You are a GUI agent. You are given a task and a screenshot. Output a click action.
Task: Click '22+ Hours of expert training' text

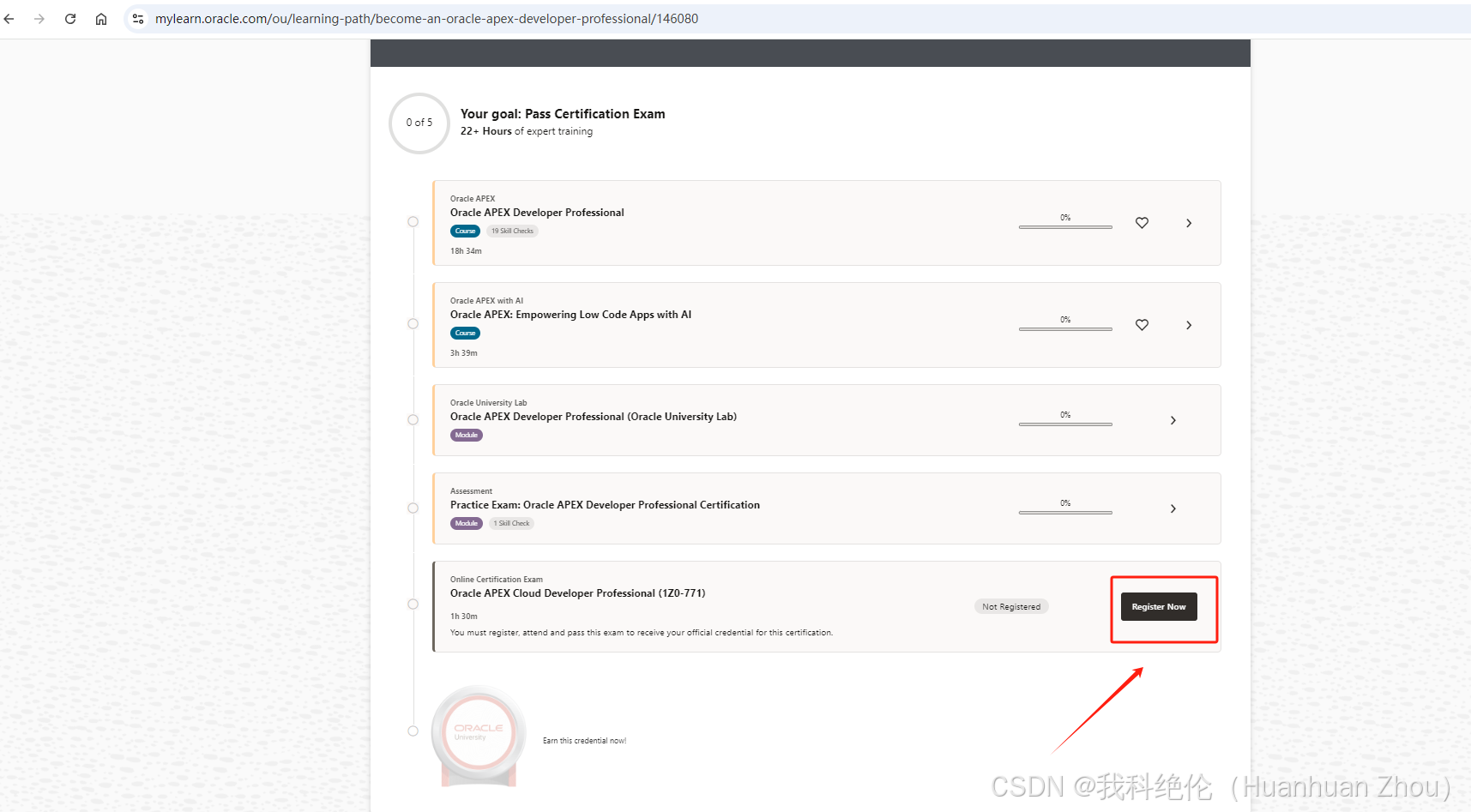(x=526, y=131)
